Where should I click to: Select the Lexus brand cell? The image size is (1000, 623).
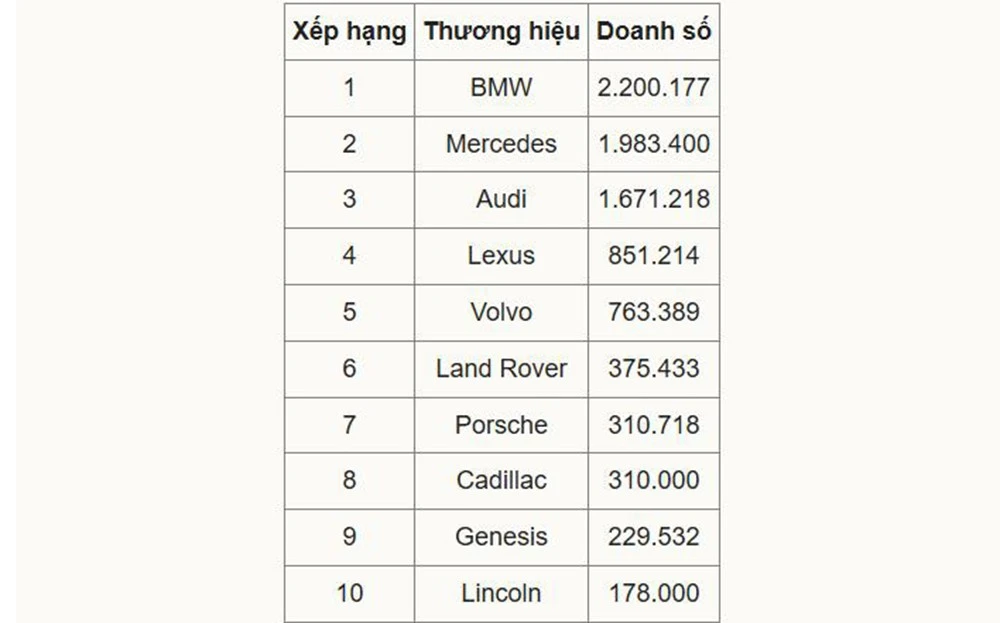501,255
